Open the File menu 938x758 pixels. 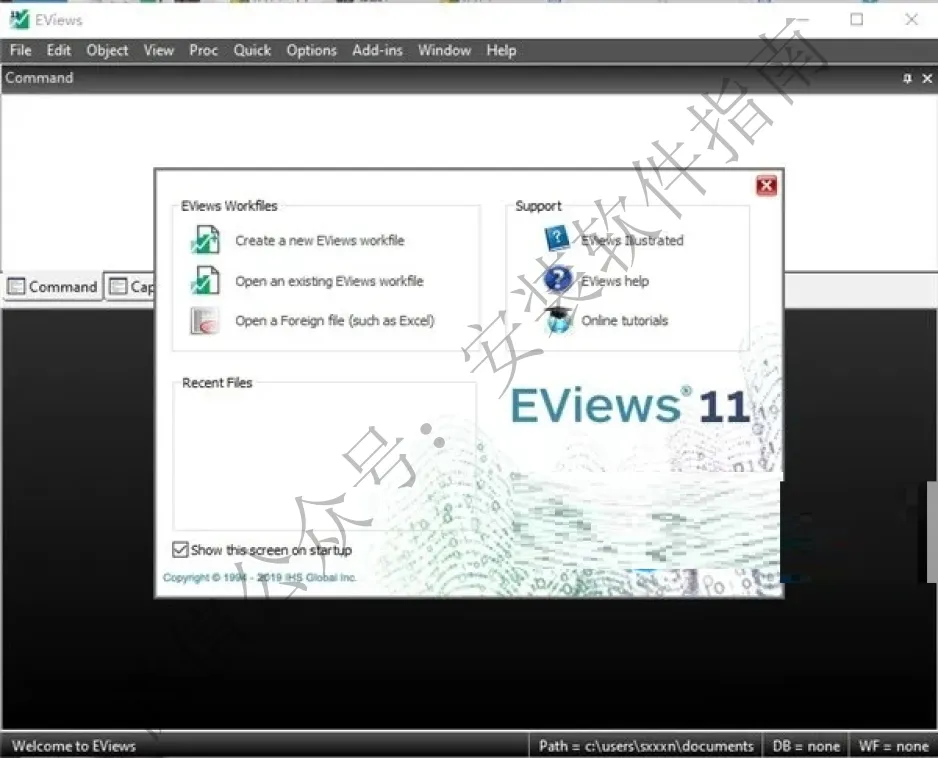click(x=20, y=50)
